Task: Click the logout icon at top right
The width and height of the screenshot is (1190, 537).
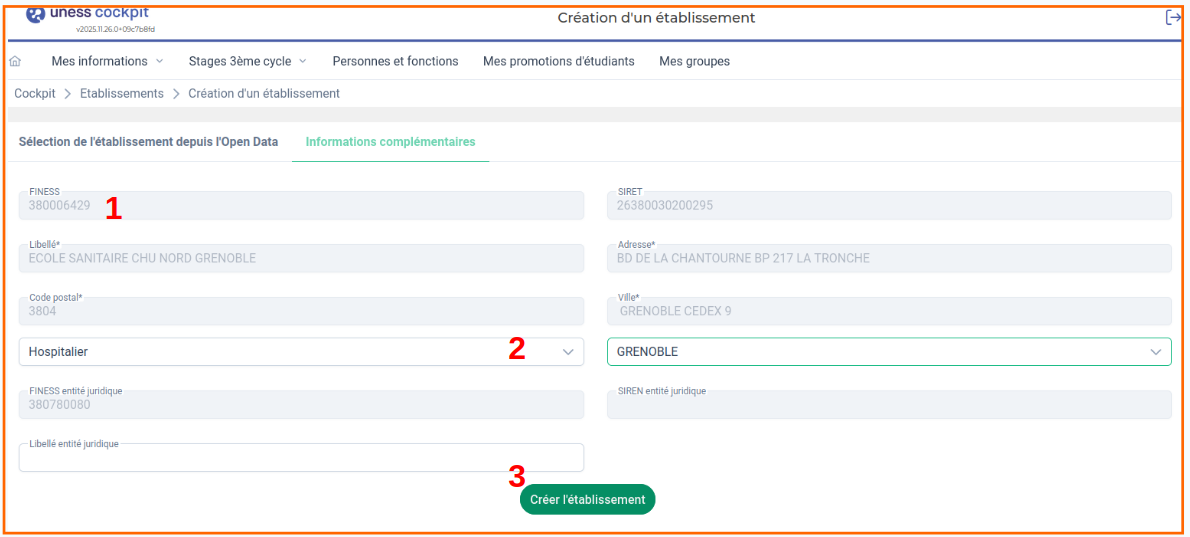Action: 1173,18
